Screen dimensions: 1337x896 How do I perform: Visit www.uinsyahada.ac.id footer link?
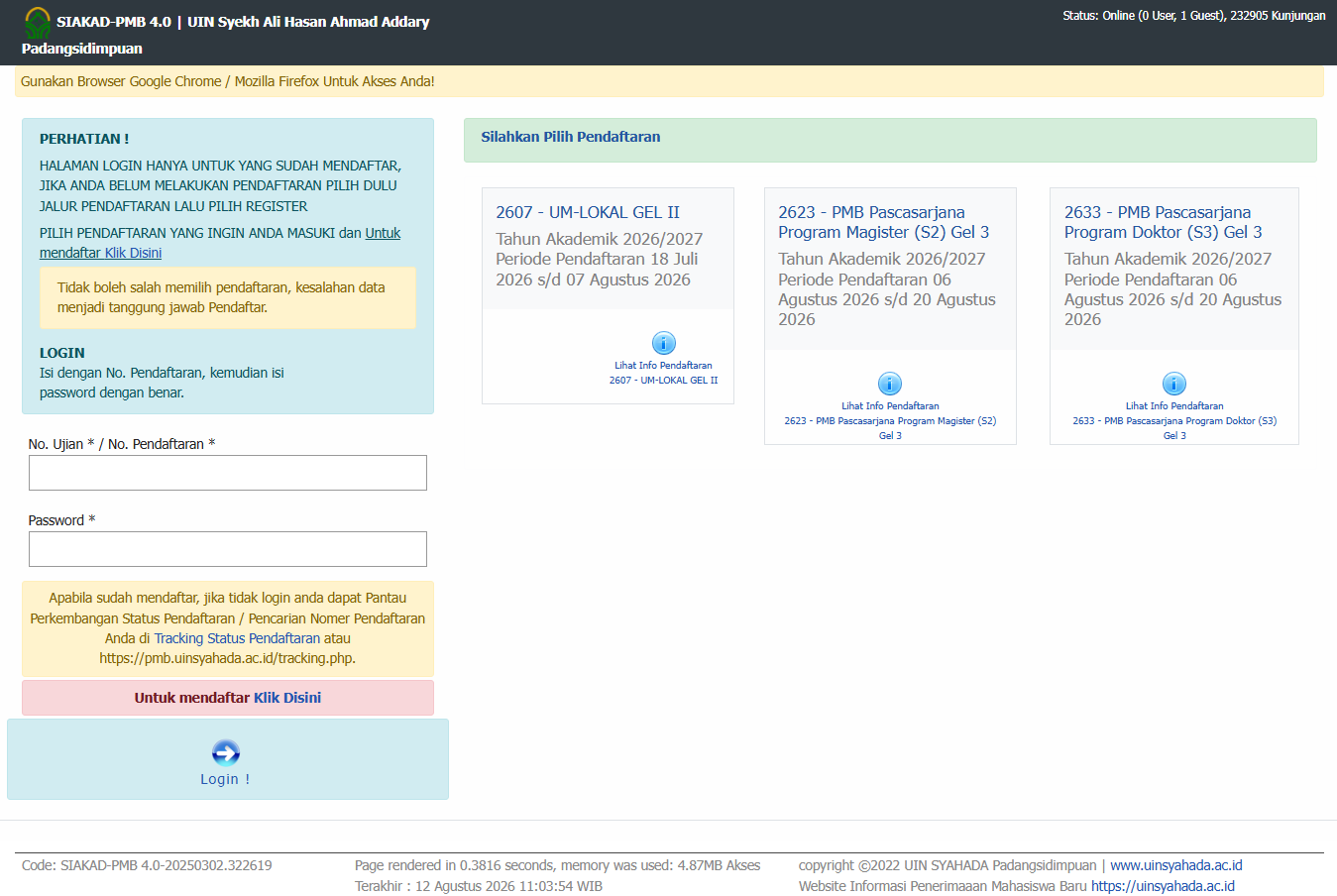[x=1176, y=865]
